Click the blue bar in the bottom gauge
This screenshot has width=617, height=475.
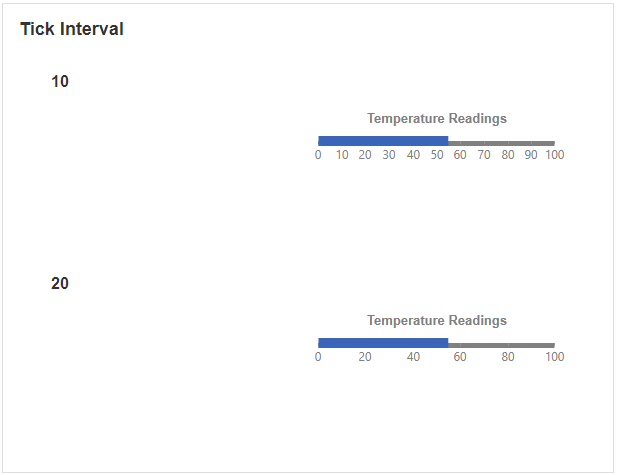click(383, 343)
